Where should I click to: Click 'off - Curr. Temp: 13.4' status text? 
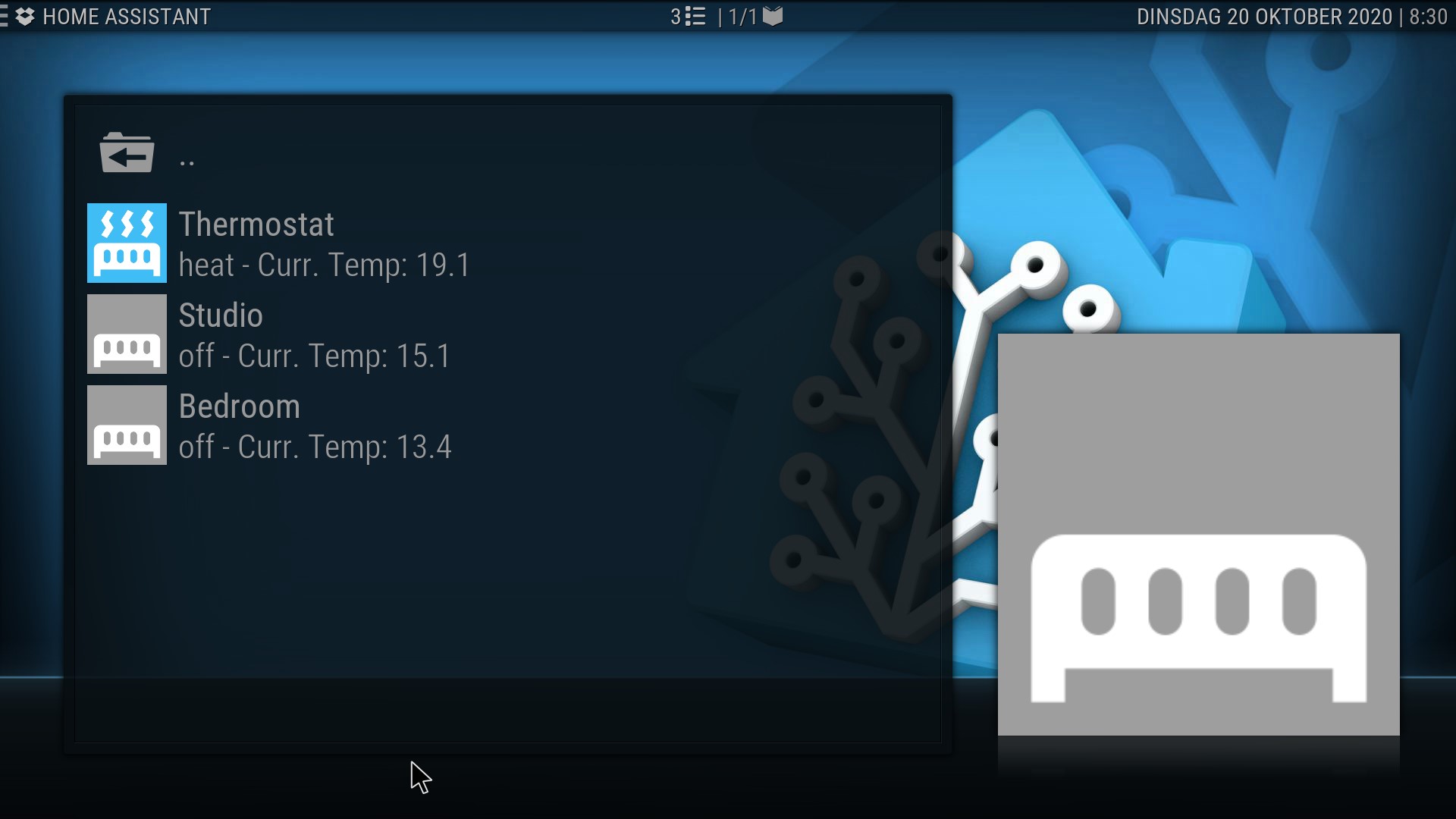315,447
